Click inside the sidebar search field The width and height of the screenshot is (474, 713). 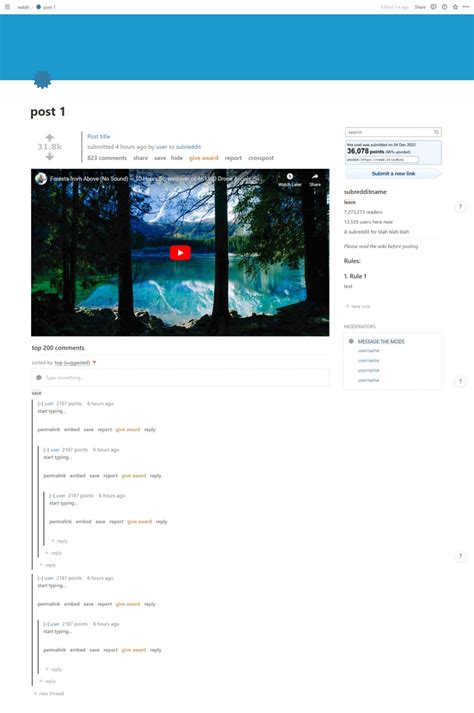tap(393, 132)
